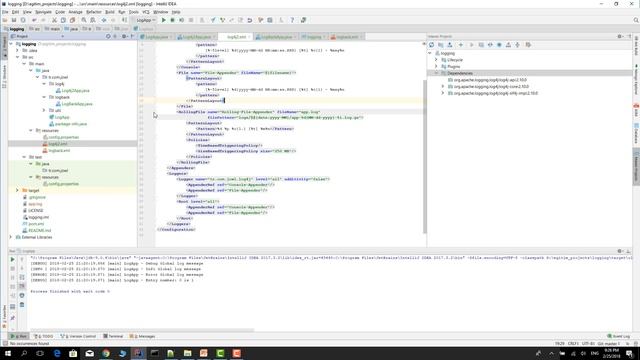Print console output icon in Run panel
The width and height of the screenshot is (640, 360).
tap(22, 296)
